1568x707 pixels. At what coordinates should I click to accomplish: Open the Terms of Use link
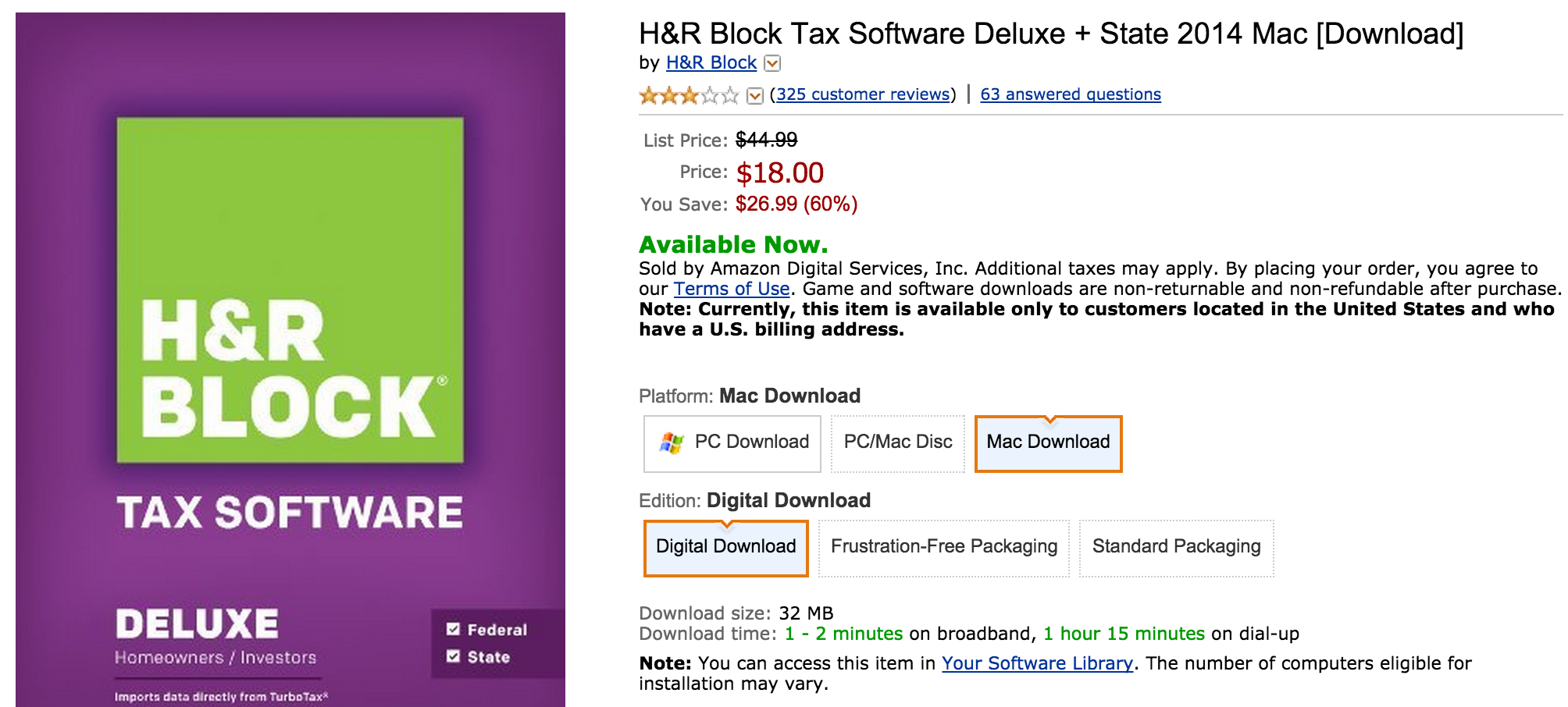[x=730, y=289]
